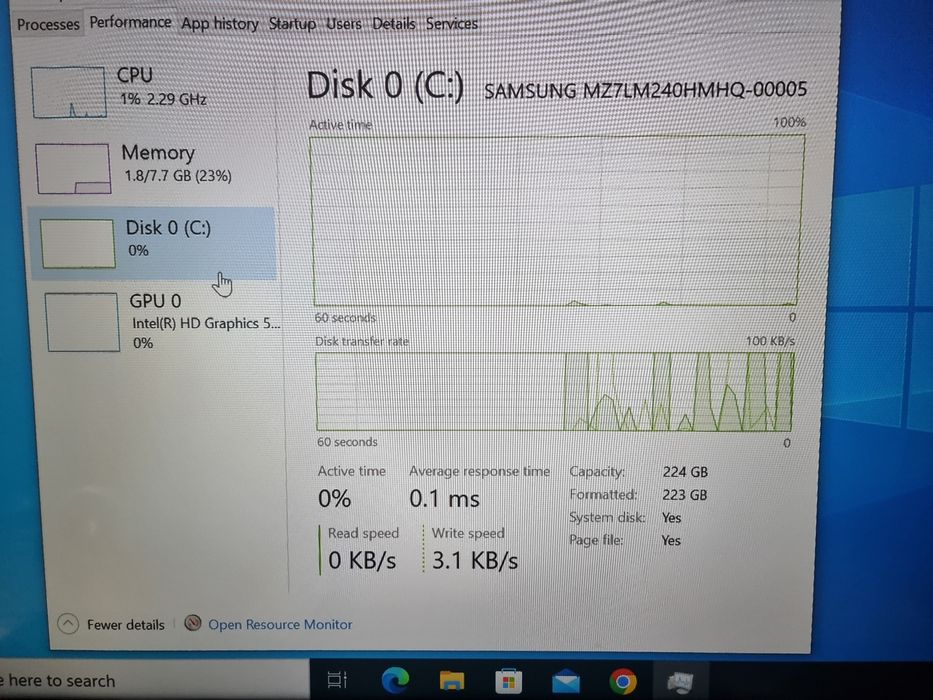Launch Microsoft Edge from the taskbar
This screenshot has height=700, width=933.
click(x=396, y=680)
